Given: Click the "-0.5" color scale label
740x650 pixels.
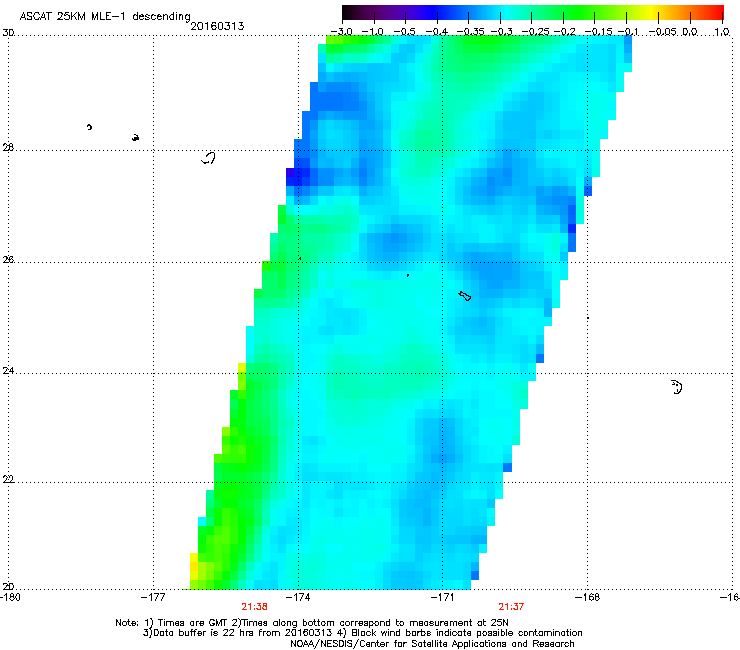Looking at the screenshot, I should click(x=404, y=32).
